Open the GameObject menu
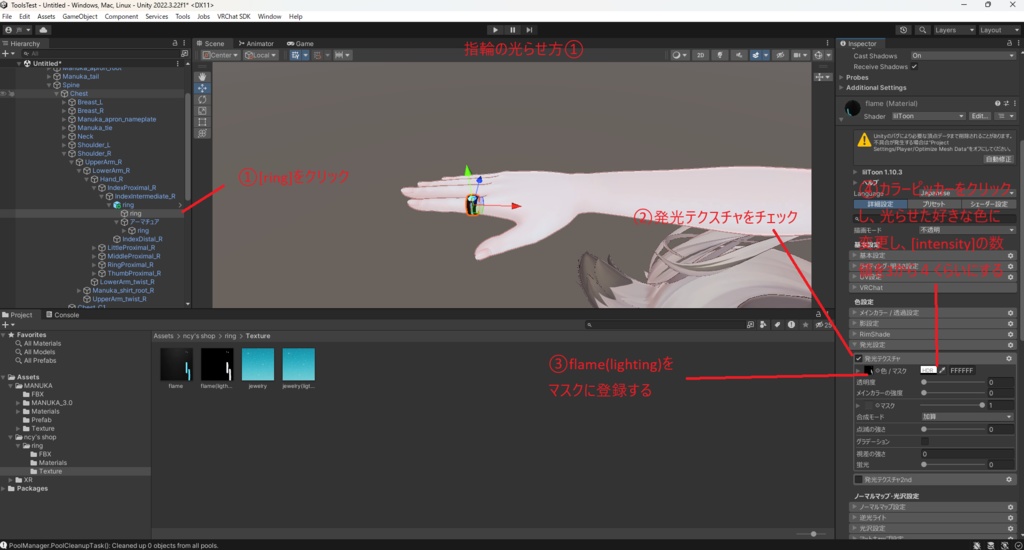1024x550 pixels. [x=80, y=16]
